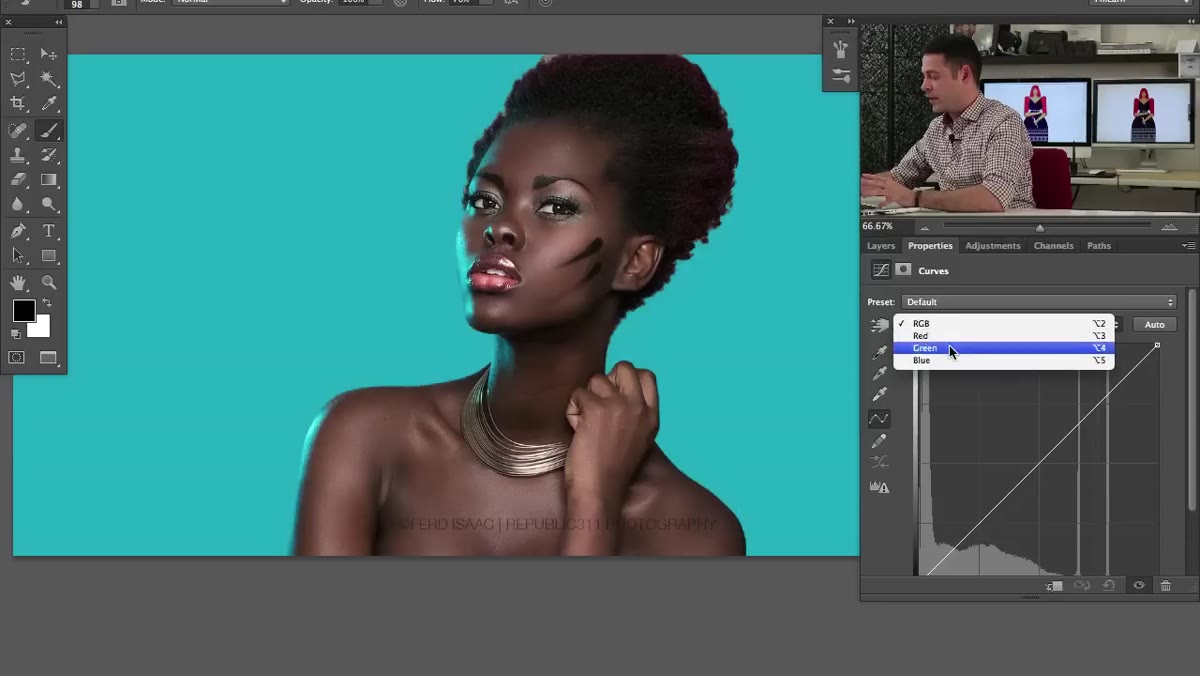Open the Properties panel flyout menu

point(1188,246)
